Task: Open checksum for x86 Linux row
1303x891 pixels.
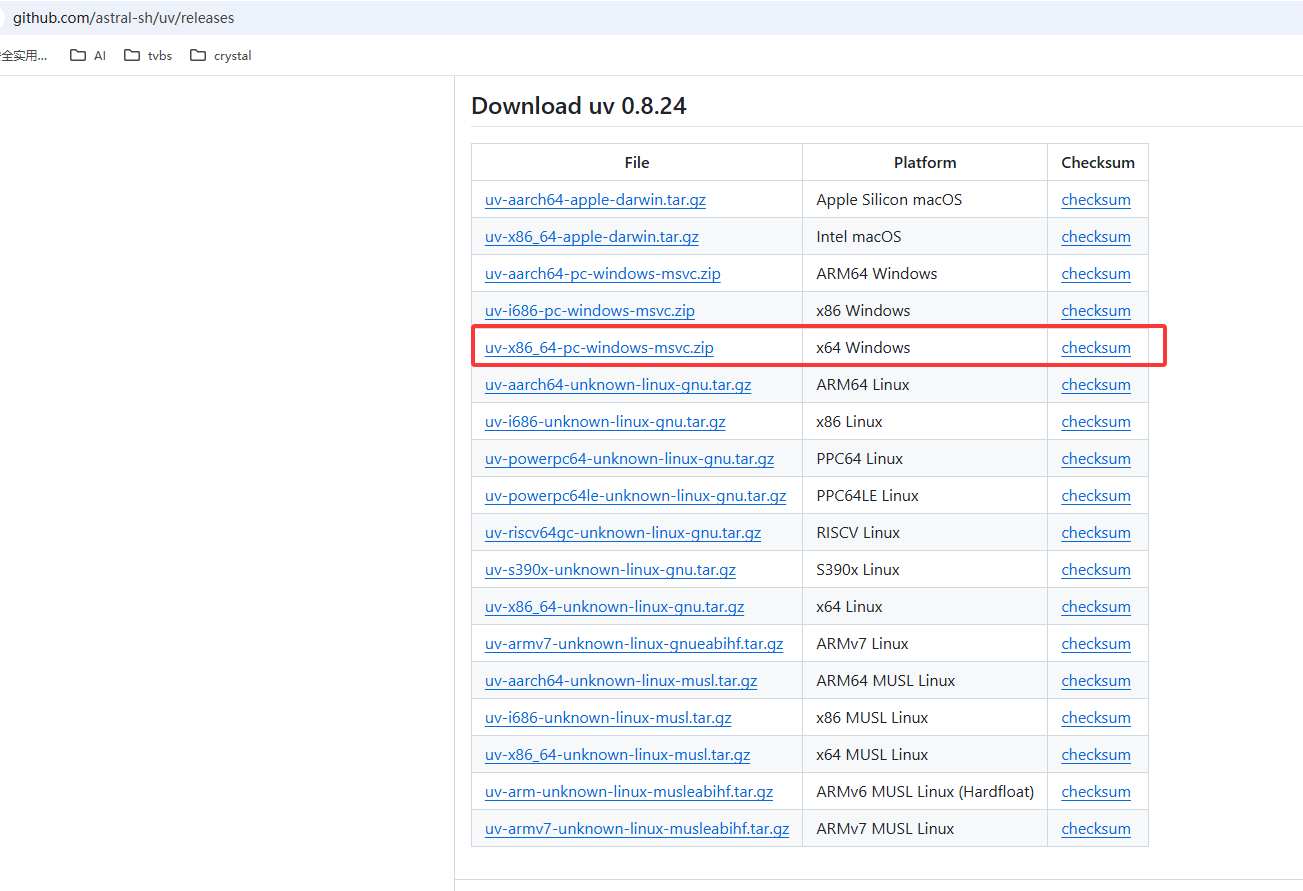Action: coord(1096,422)
